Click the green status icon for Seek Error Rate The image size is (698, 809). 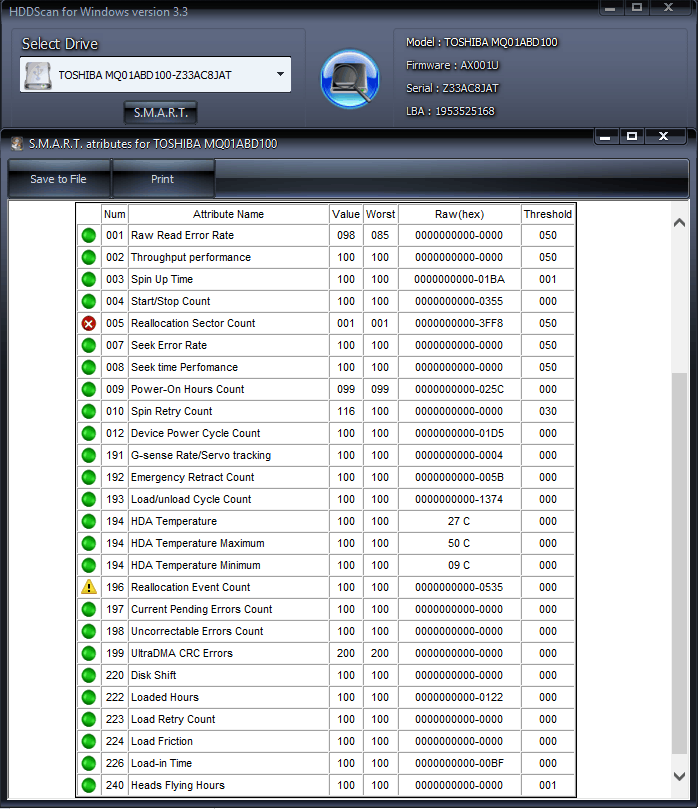coord(89,345)
